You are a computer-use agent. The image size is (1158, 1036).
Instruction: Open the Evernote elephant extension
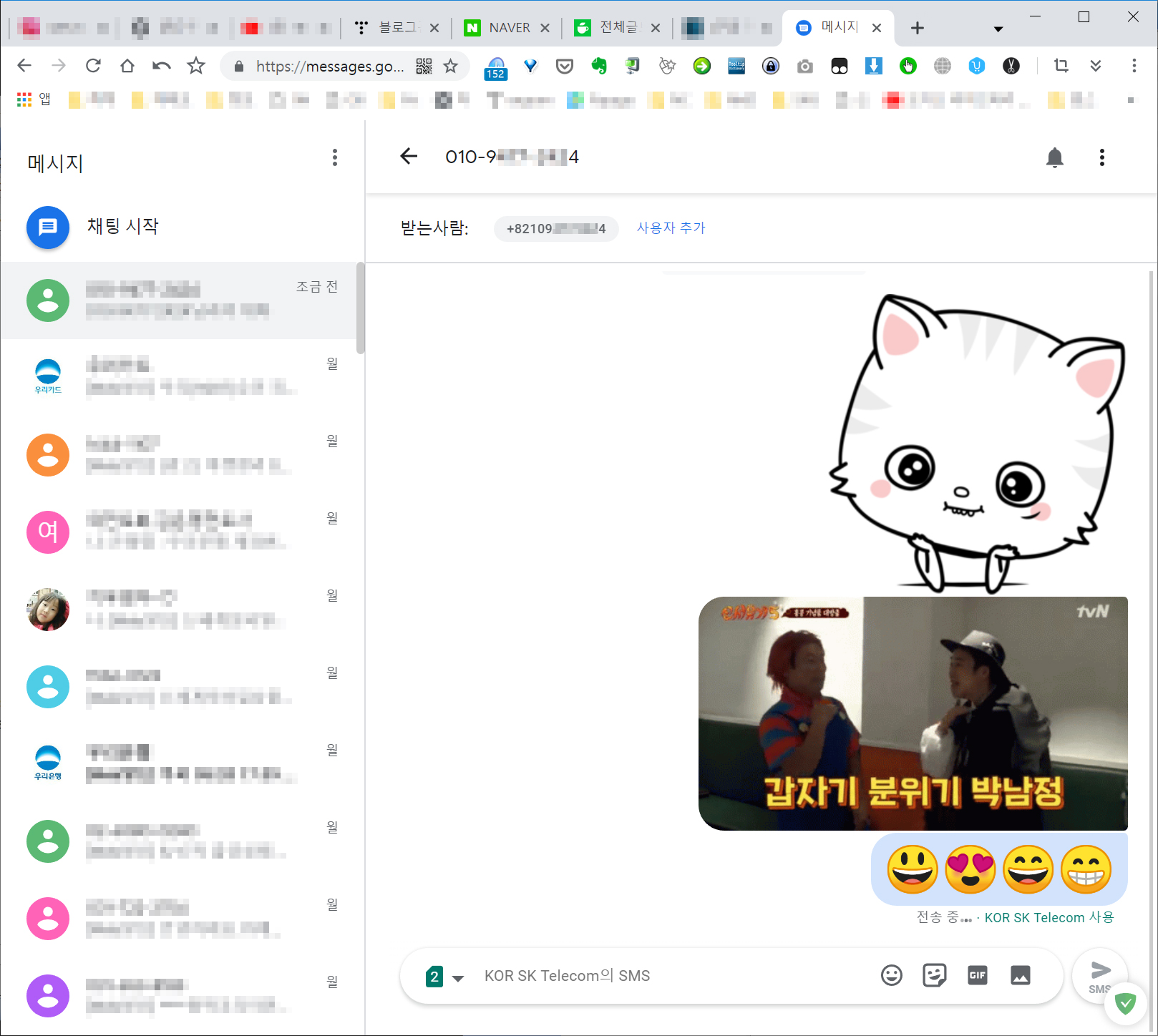[x=599, y=67]
